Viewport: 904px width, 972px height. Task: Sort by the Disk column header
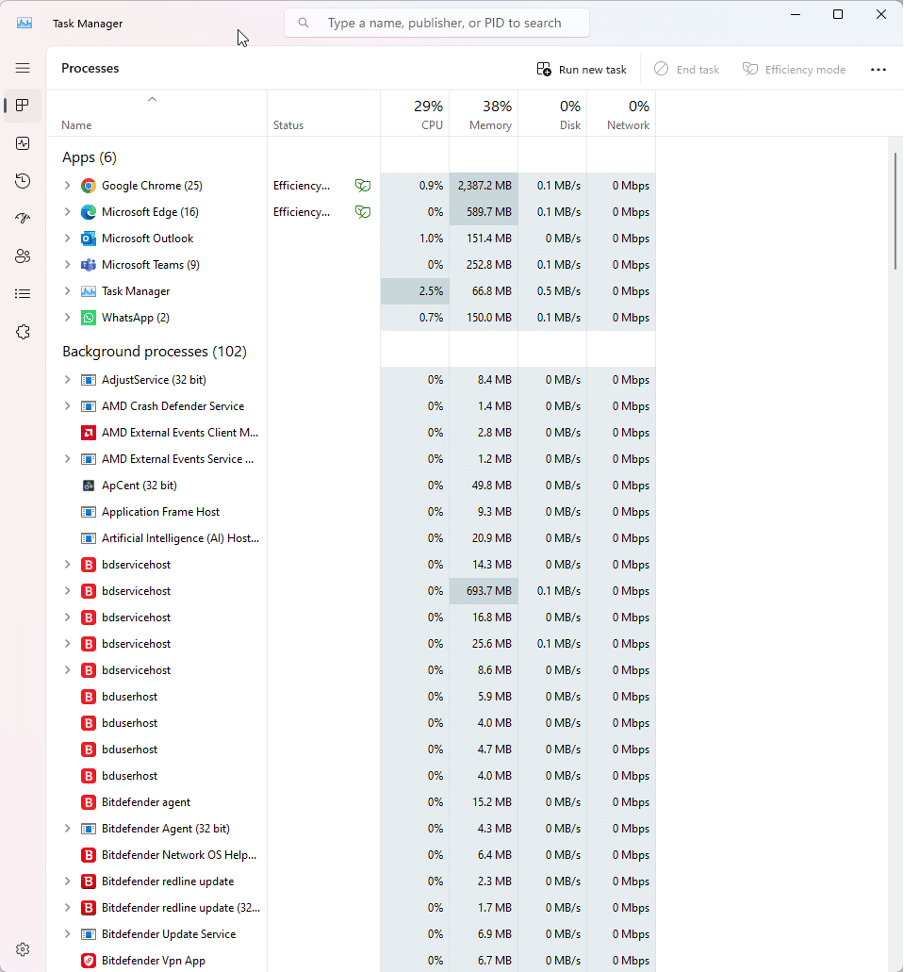pos(552,114)
